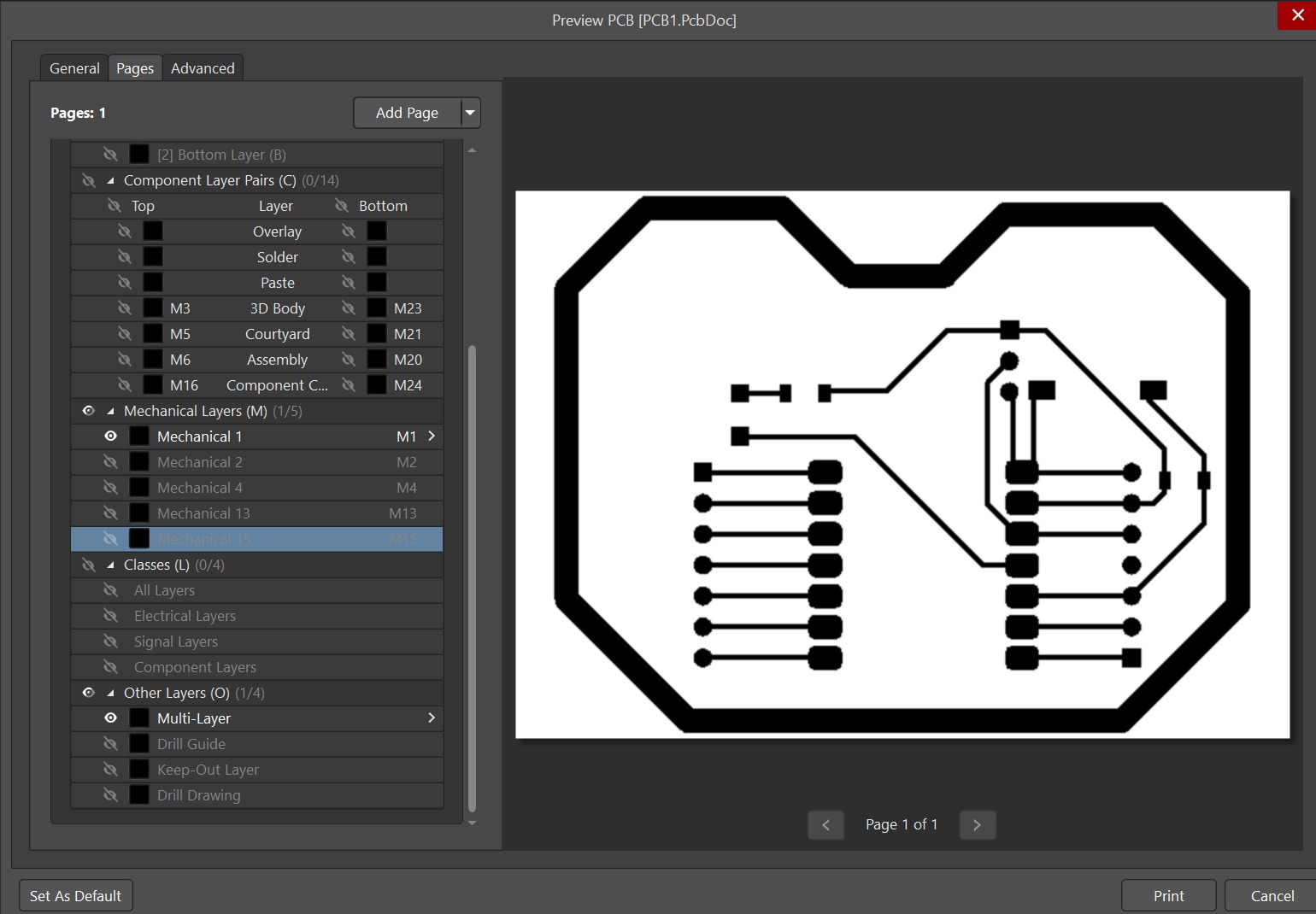Open the Add Page dropdown arrow
The width and height of the screenshot is (1316, 914).
[470, 113]
